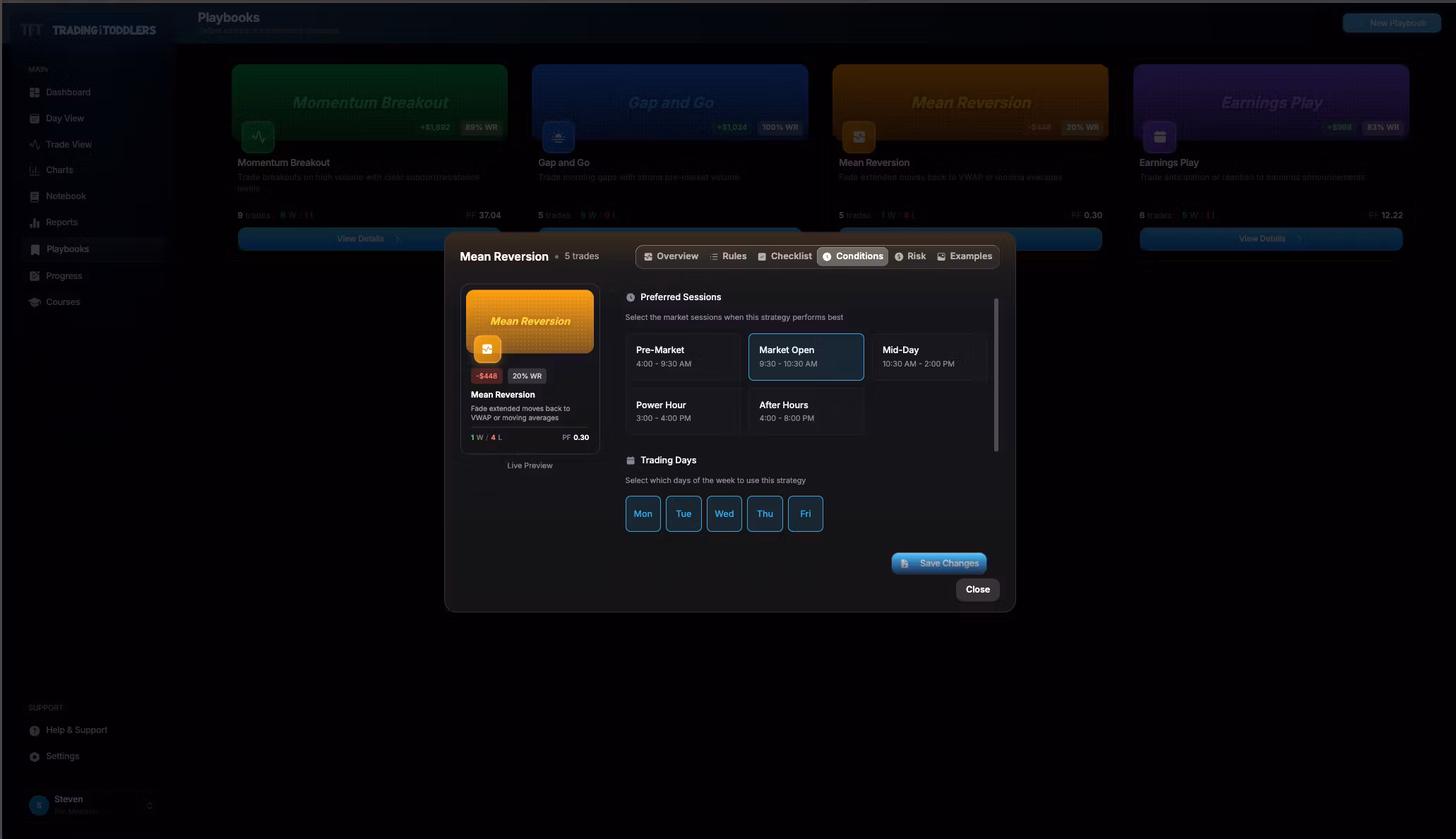Screen dimensions: 1456x839
Task: Click the Notebook icon in sidebar
Action: 35,197
